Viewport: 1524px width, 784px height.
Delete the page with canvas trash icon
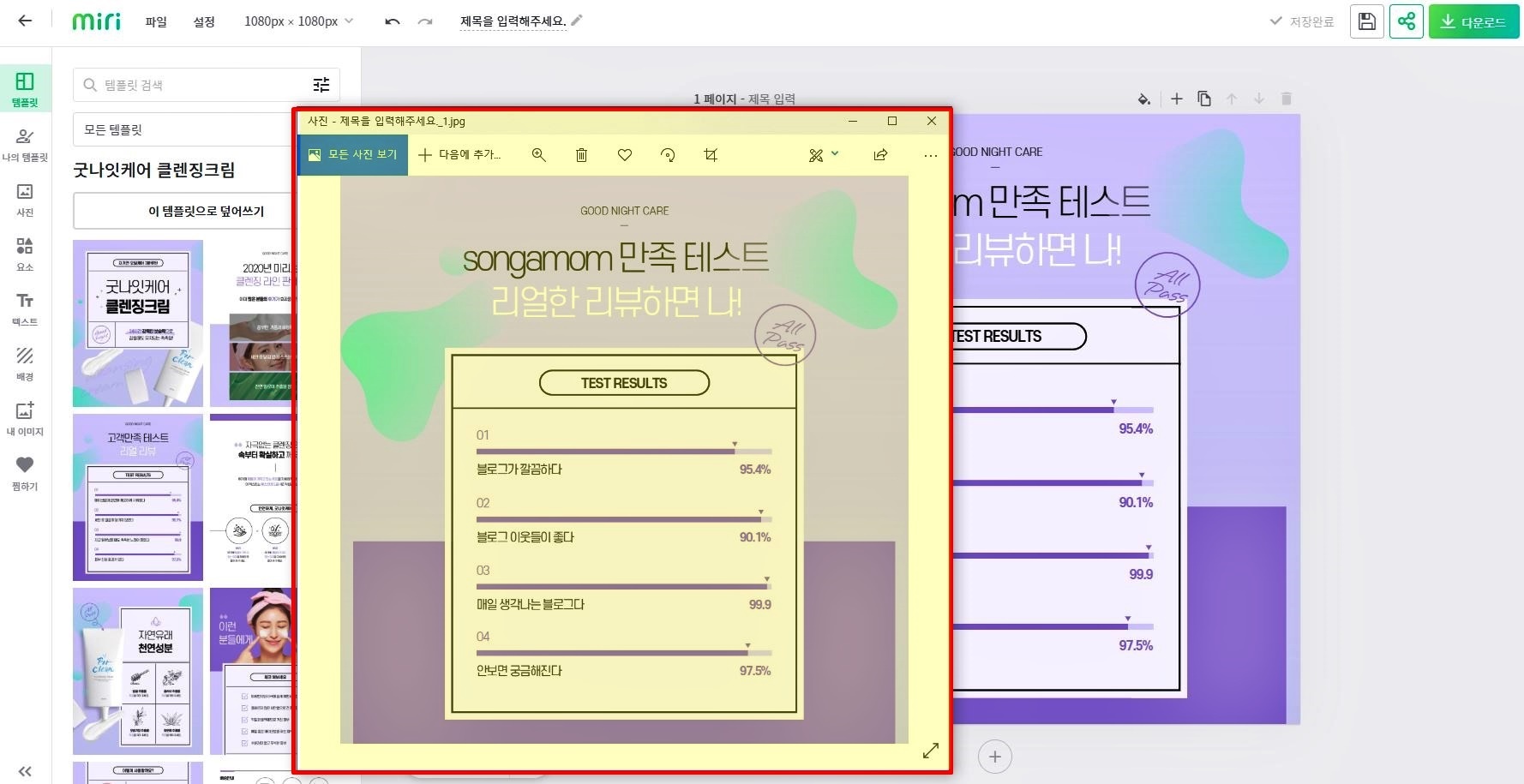1287,99
